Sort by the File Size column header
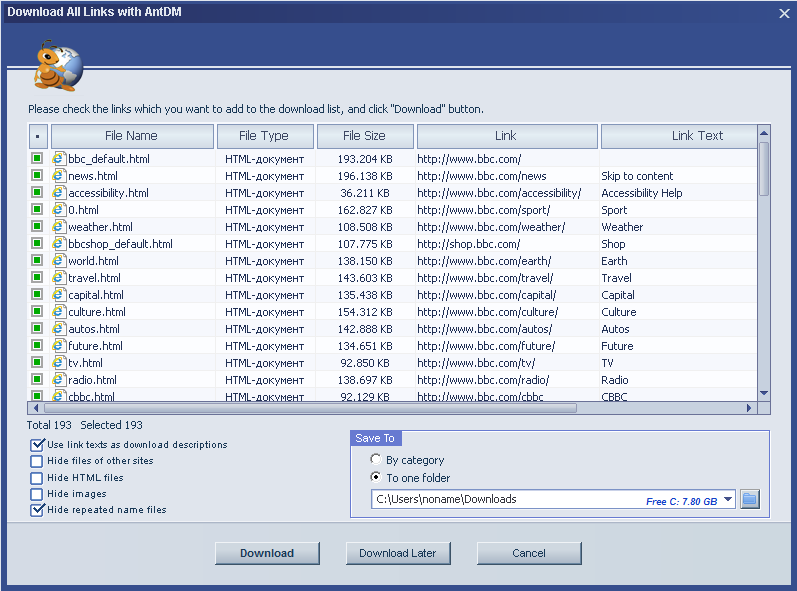 (365, 136)
